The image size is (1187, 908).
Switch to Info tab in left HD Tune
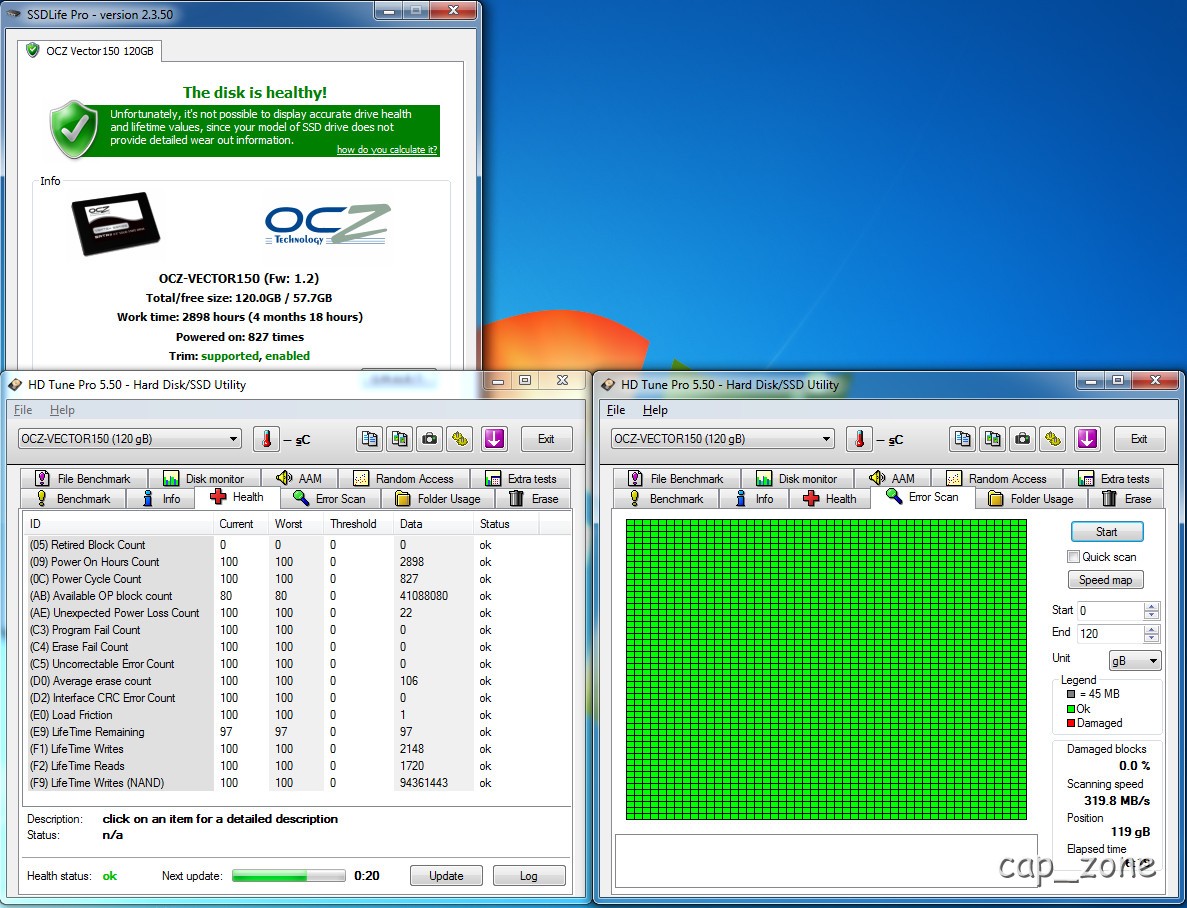[161, 498]
